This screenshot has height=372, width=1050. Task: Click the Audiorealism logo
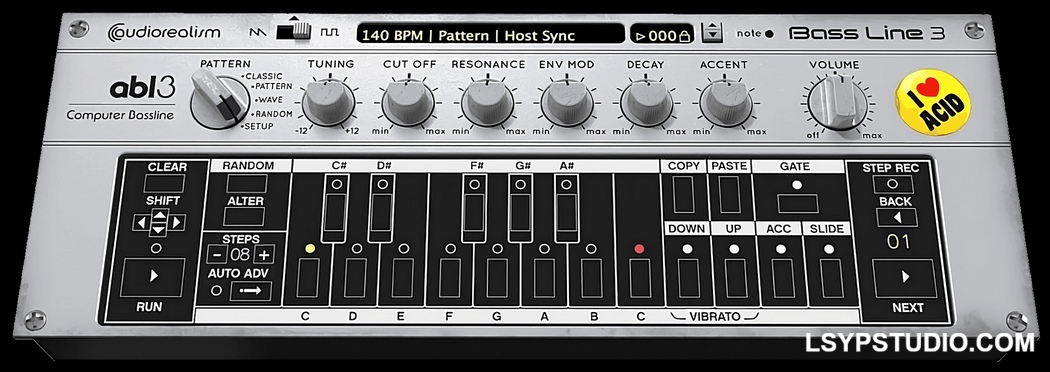(x=163, y=32)
